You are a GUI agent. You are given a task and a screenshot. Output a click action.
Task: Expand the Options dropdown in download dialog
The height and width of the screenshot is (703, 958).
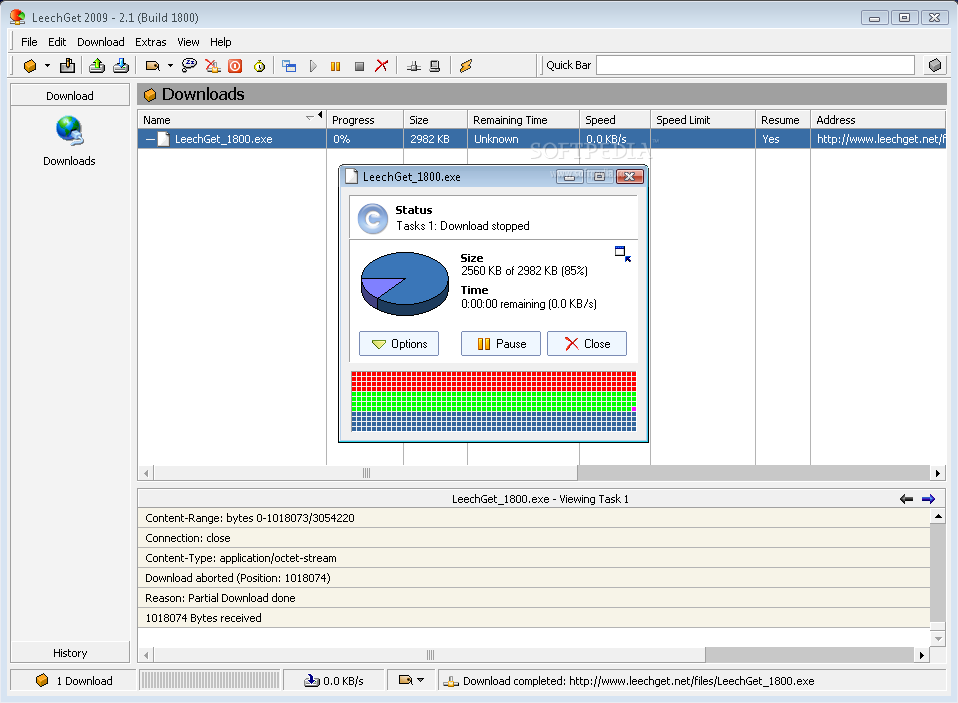coord(398,343)
